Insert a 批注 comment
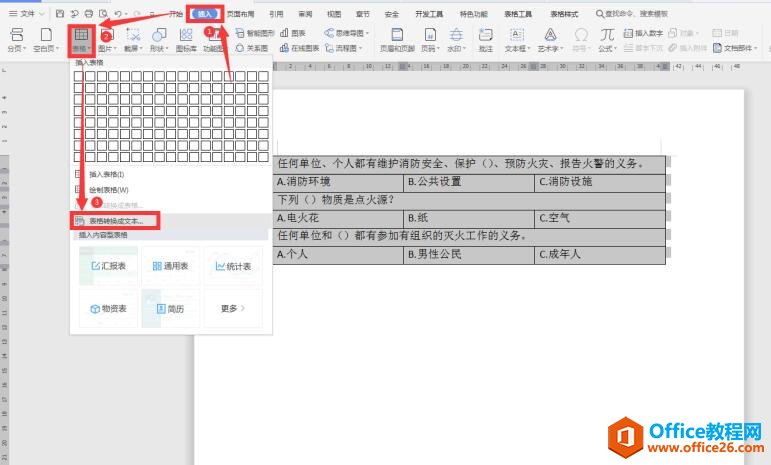This screenshot has height=465, width=771. [486, 39]
